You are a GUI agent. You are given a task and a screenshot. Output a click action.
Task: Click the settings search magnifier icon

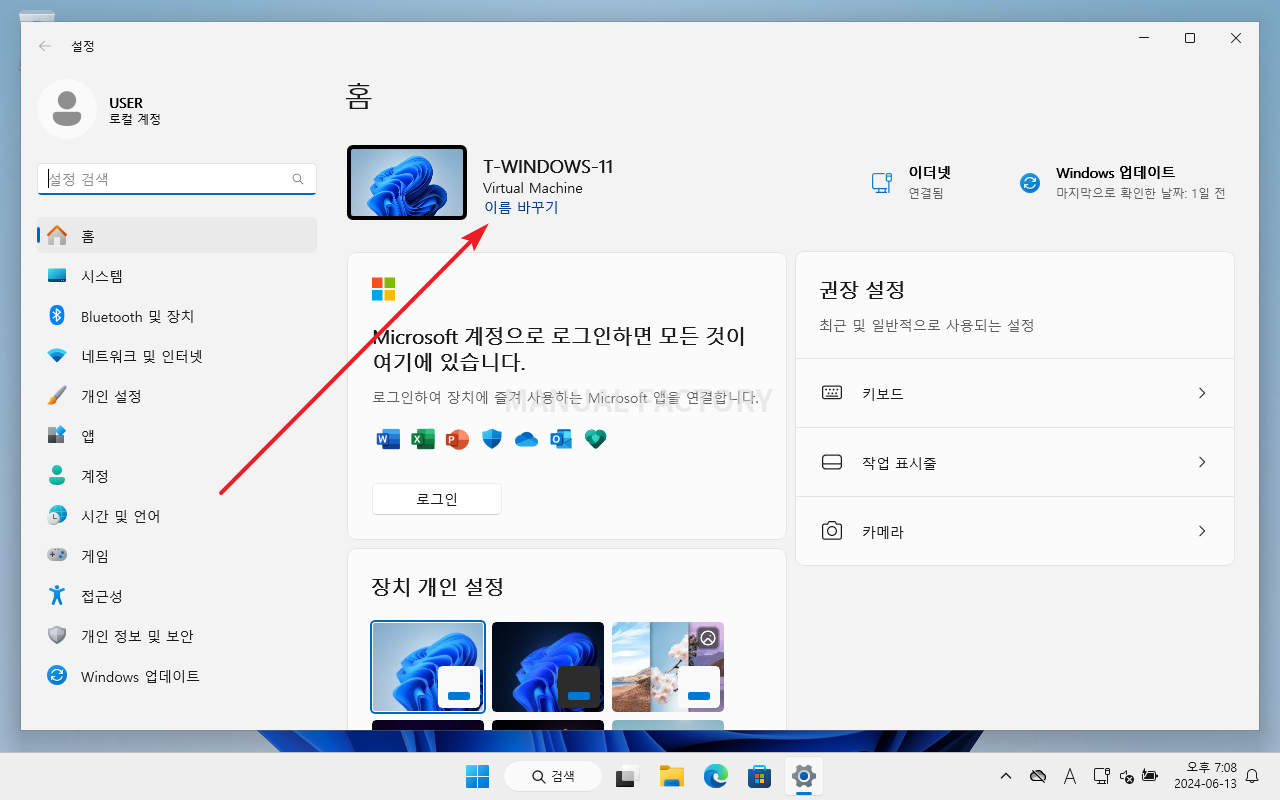(298, 179)
